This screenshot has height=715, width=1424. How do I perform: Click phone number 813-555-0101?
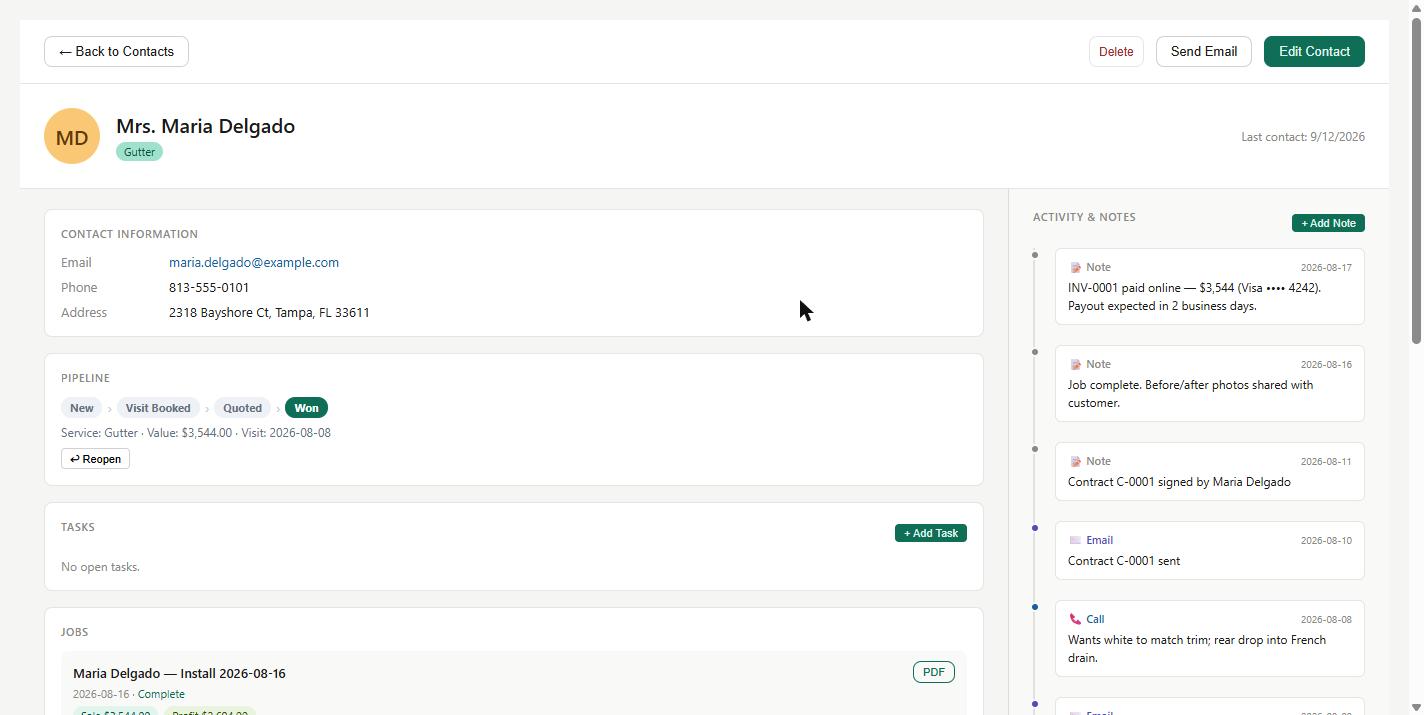coord(209,288)
